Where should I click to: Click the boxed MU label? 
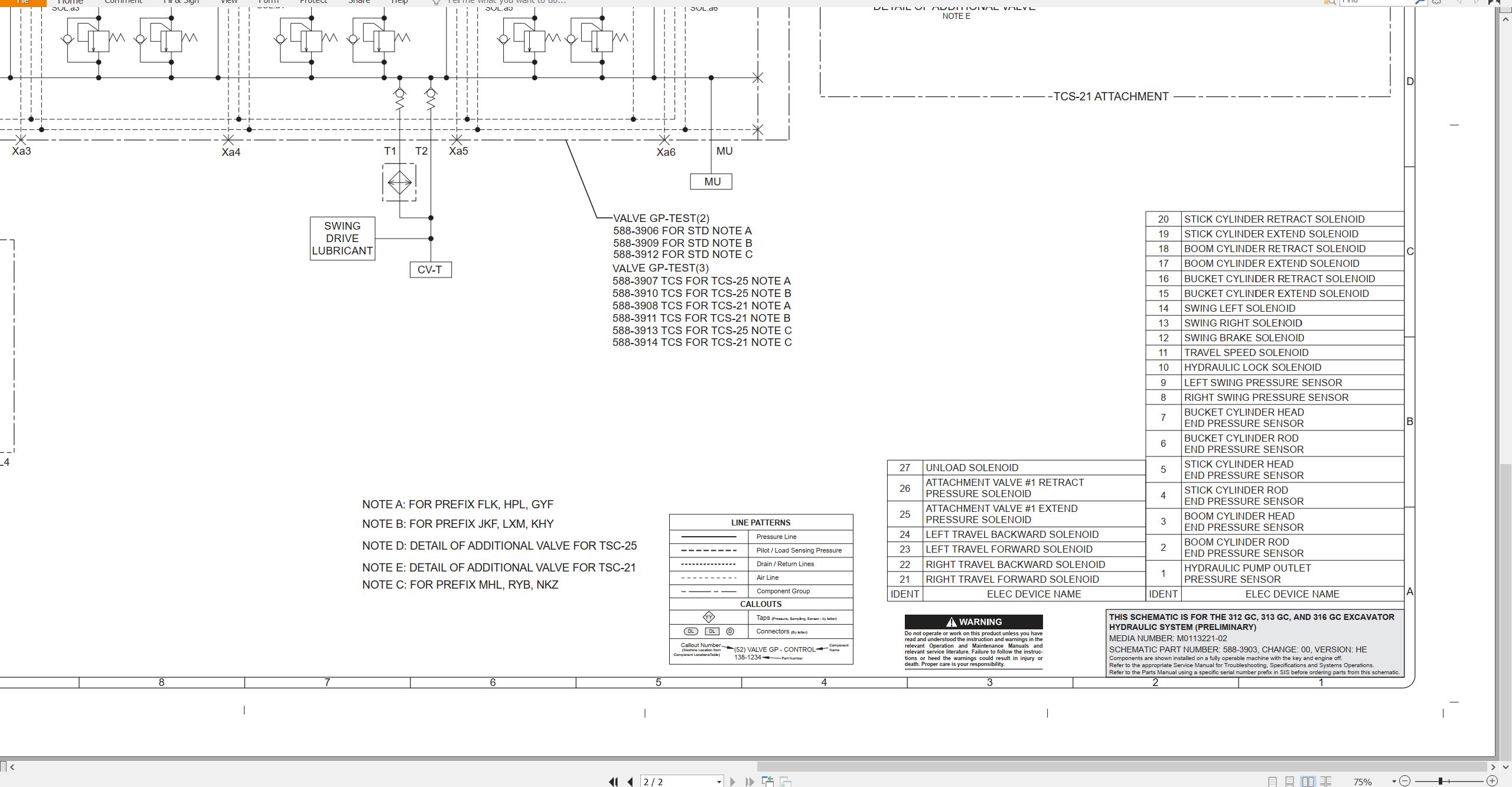tap(711, 182)
